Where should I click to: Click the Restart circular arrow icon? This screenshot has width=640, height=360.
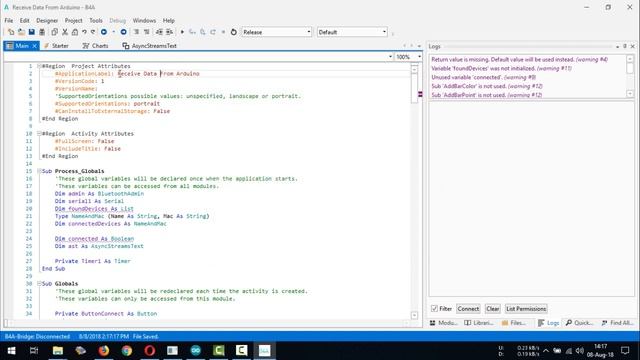pos(233,32)
